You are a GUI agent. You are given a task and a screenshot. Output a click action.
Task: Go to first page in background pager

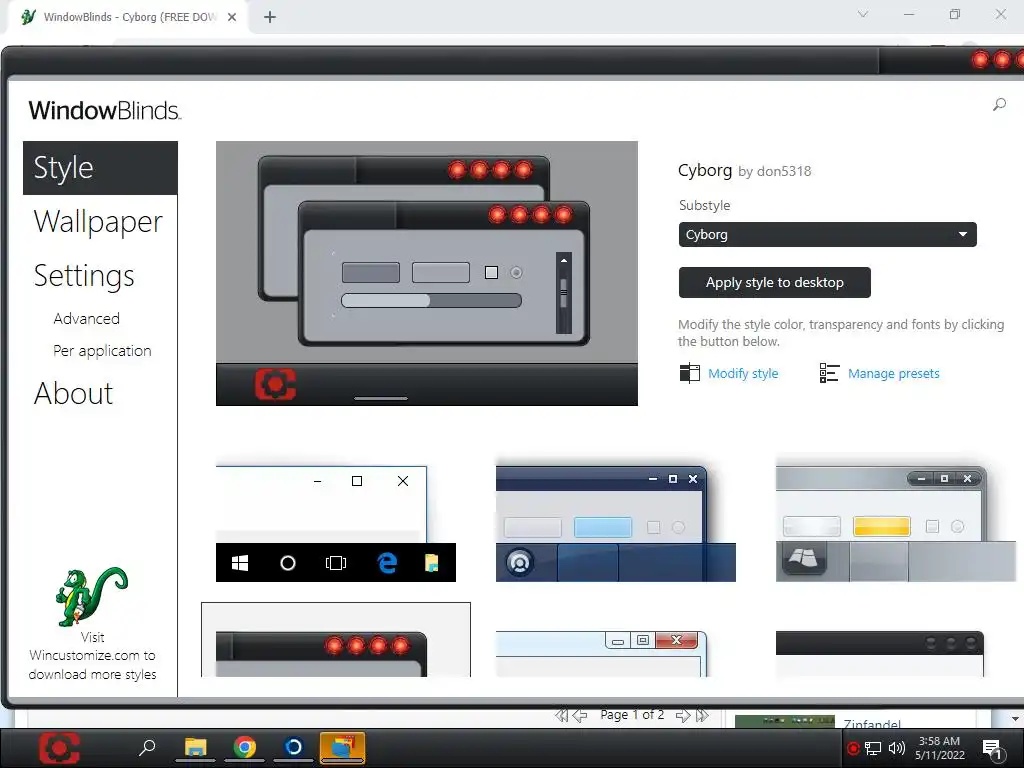[561, 715]
